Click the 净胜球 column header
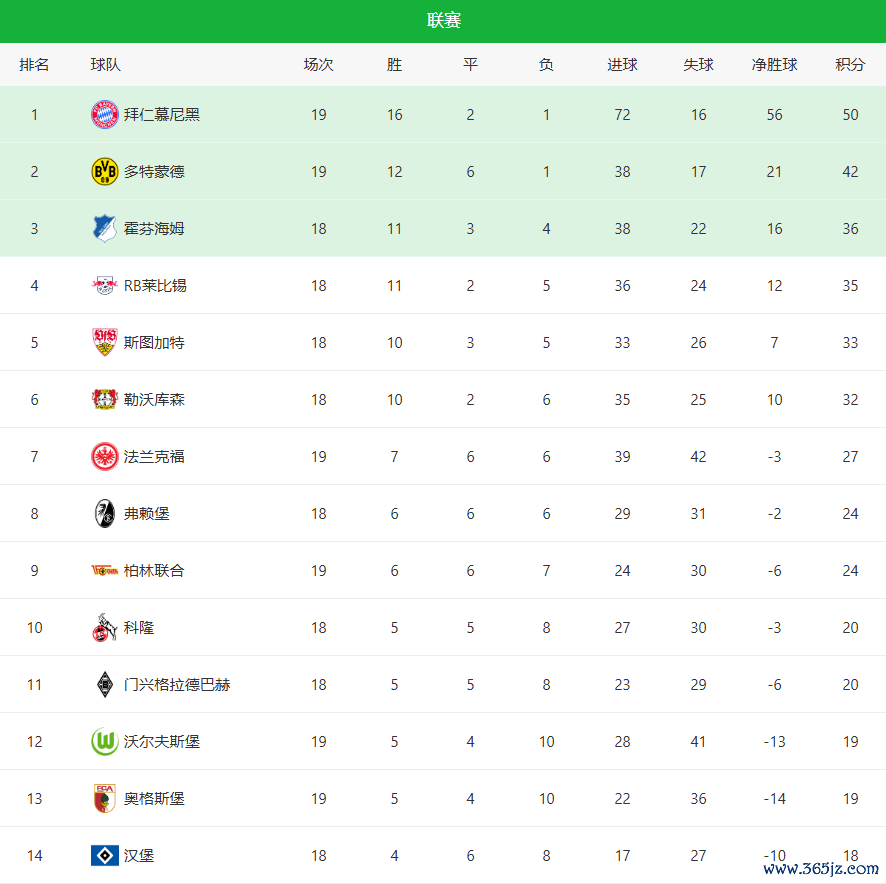 [x=774, y=65]
